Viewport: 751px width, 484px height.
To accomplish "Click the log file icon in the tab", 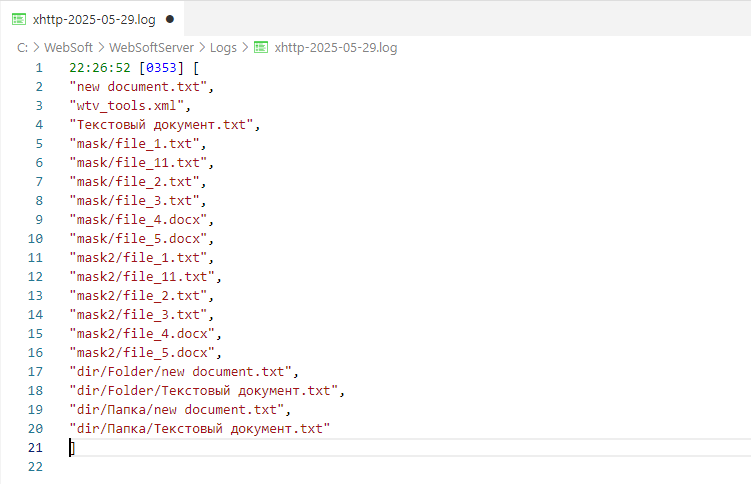I will [x=19, y=19].
